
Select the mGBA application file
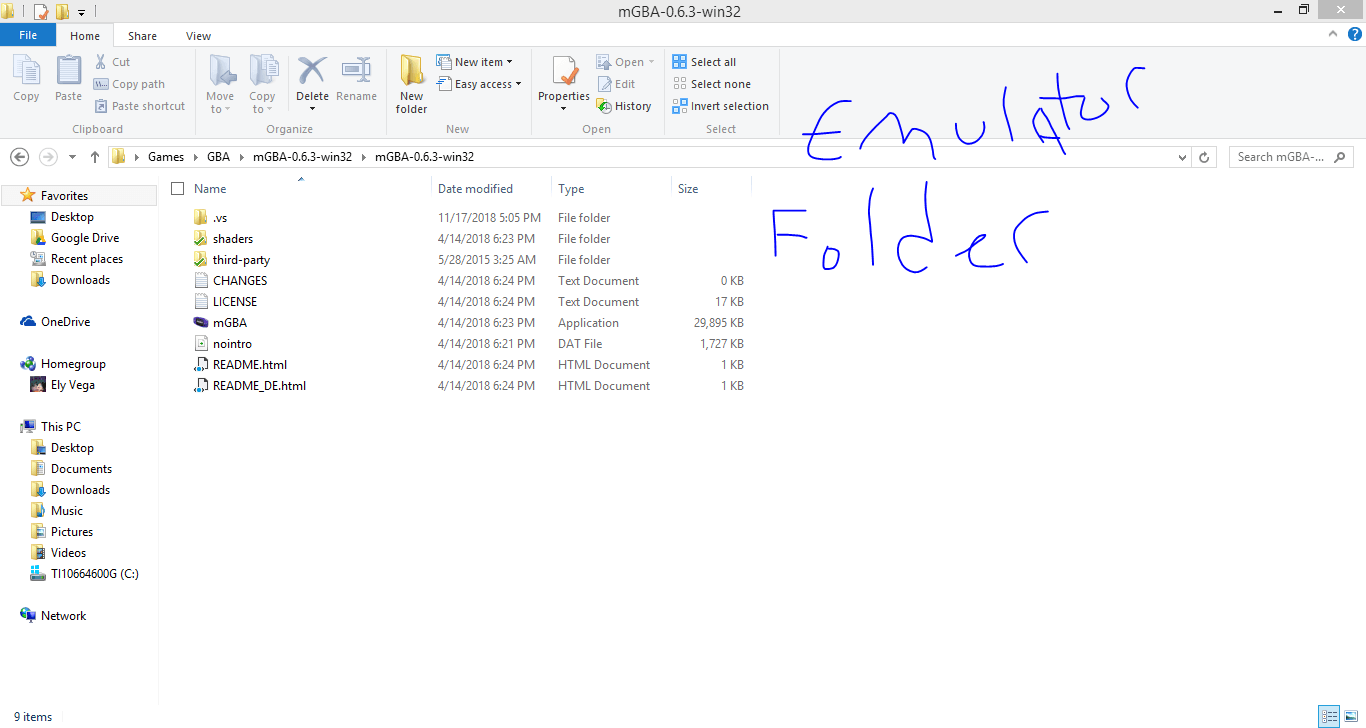point(230,323)
